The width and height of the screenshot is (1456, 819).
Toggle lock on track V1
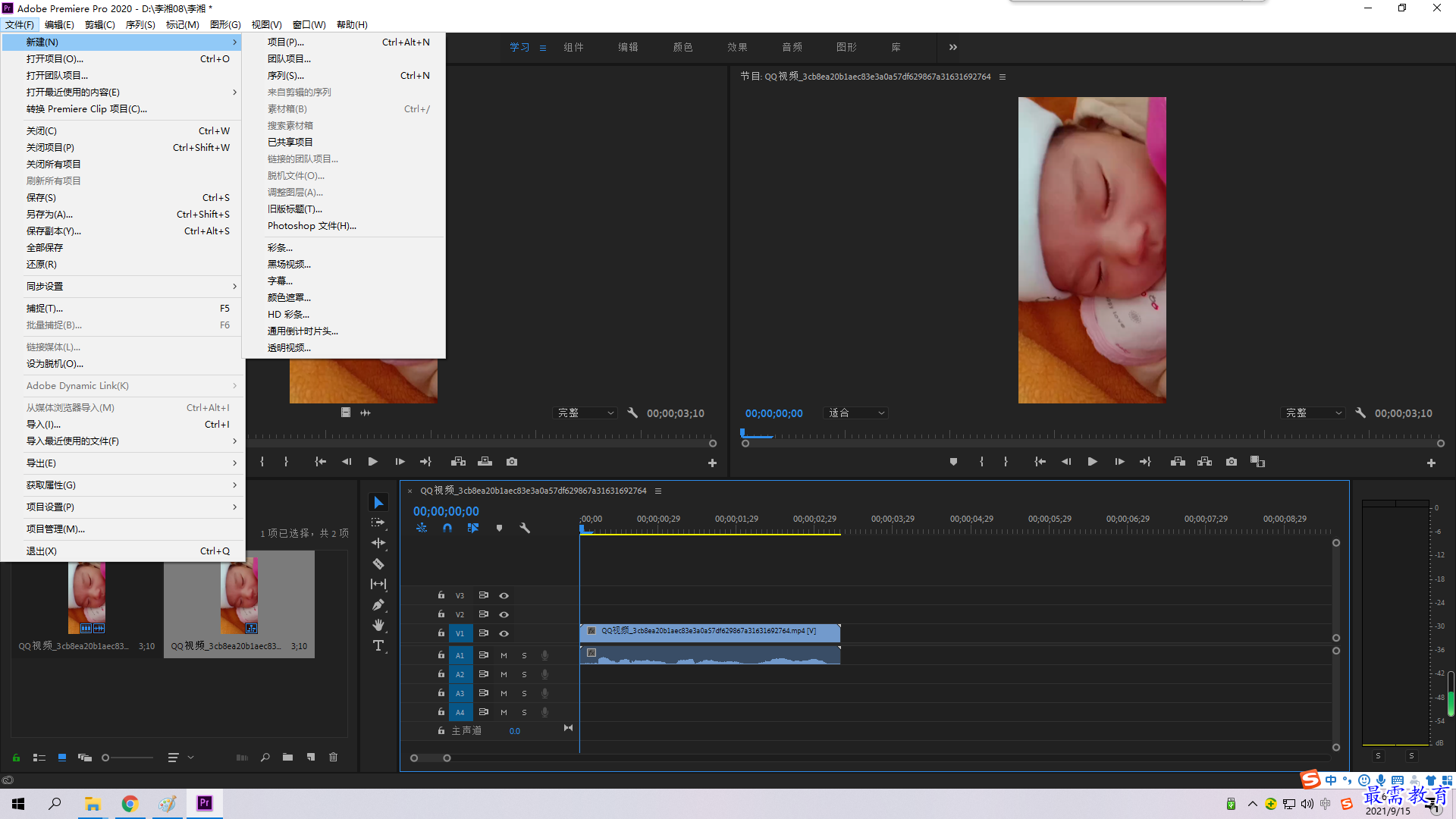tap(441, 632)
